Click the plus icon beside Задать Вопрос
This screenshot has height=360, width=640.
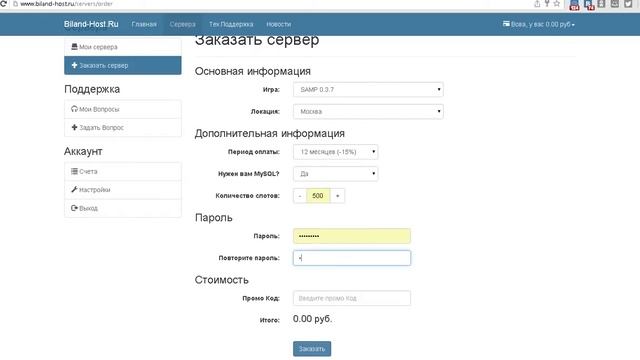(x=74, y=127)
